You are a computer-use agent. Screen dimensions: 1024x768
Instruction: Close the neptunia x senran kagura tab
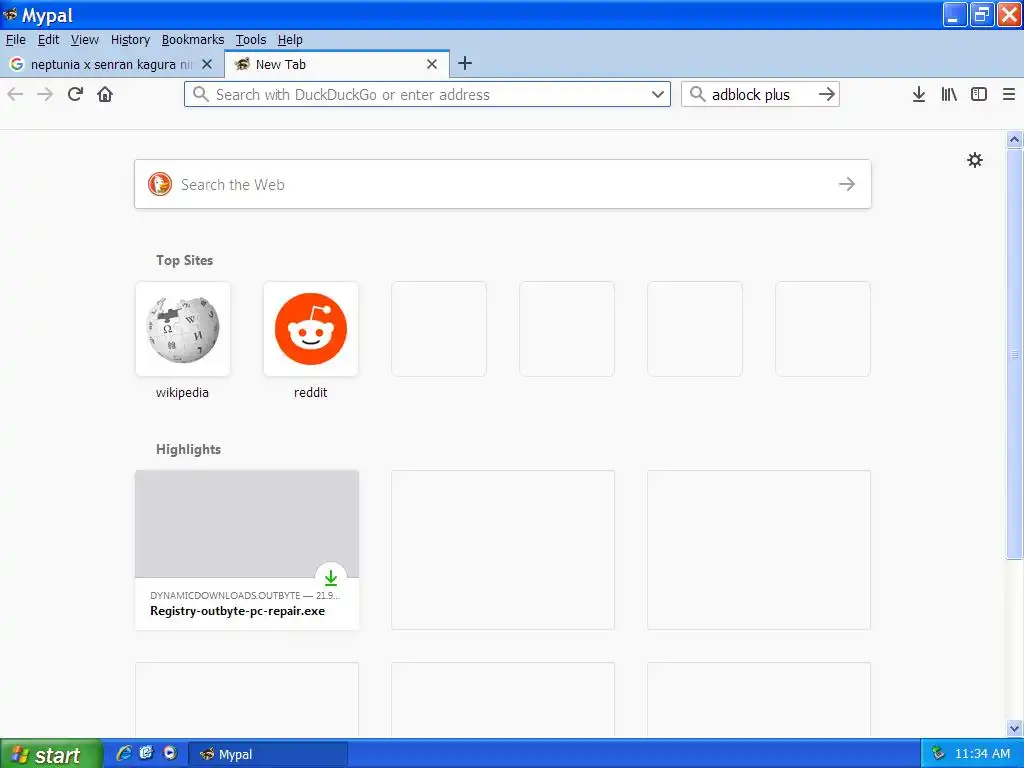coord(207,64)
